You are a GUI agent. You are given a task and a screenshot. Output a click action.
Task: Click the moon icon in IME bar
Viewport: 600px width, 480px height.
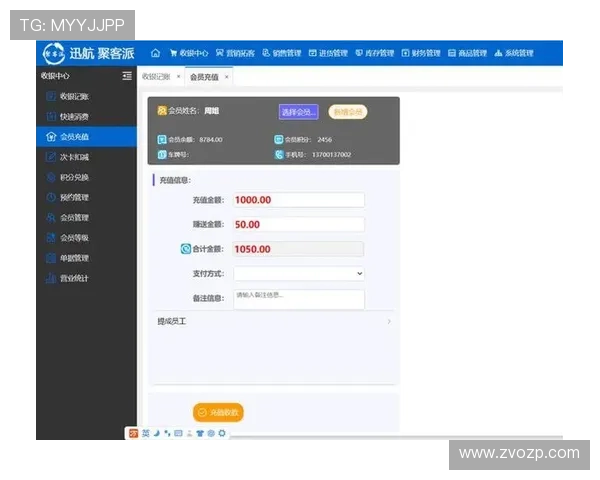(x=157, y=433)
